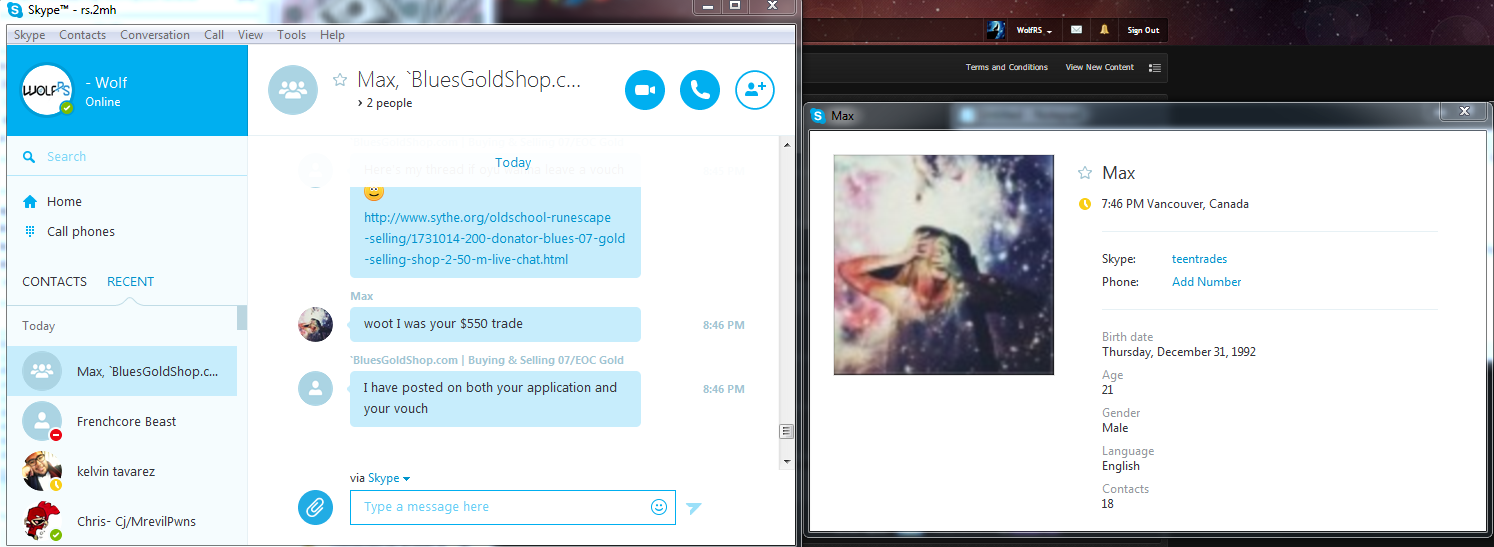
Task: Click the teentrades Skype name link
Action: pos(1199,259)
